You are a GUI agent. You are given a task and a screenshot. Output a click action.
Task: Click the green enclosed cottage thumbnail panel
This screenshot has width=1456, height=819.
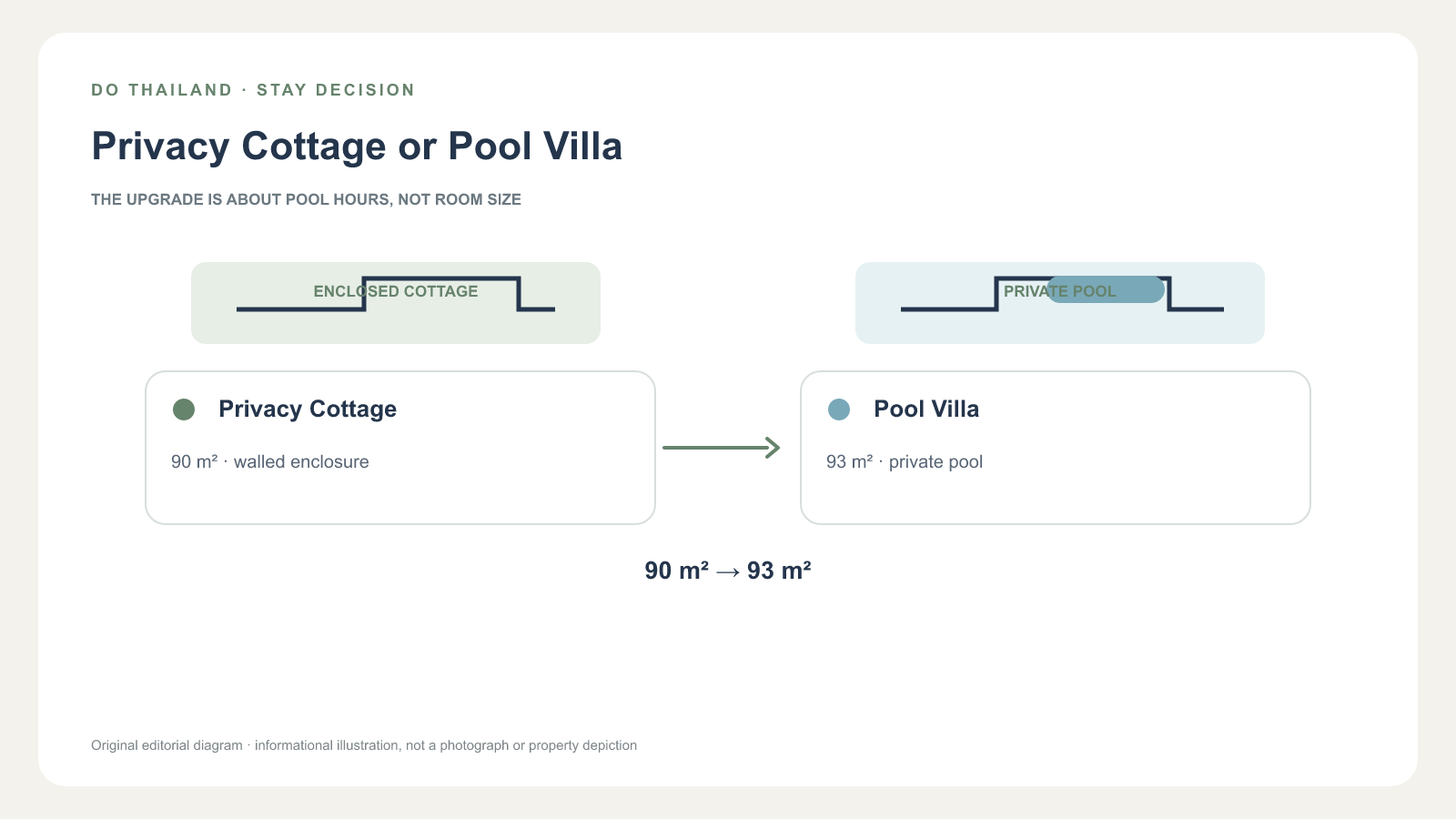click(x=396, y=303)
